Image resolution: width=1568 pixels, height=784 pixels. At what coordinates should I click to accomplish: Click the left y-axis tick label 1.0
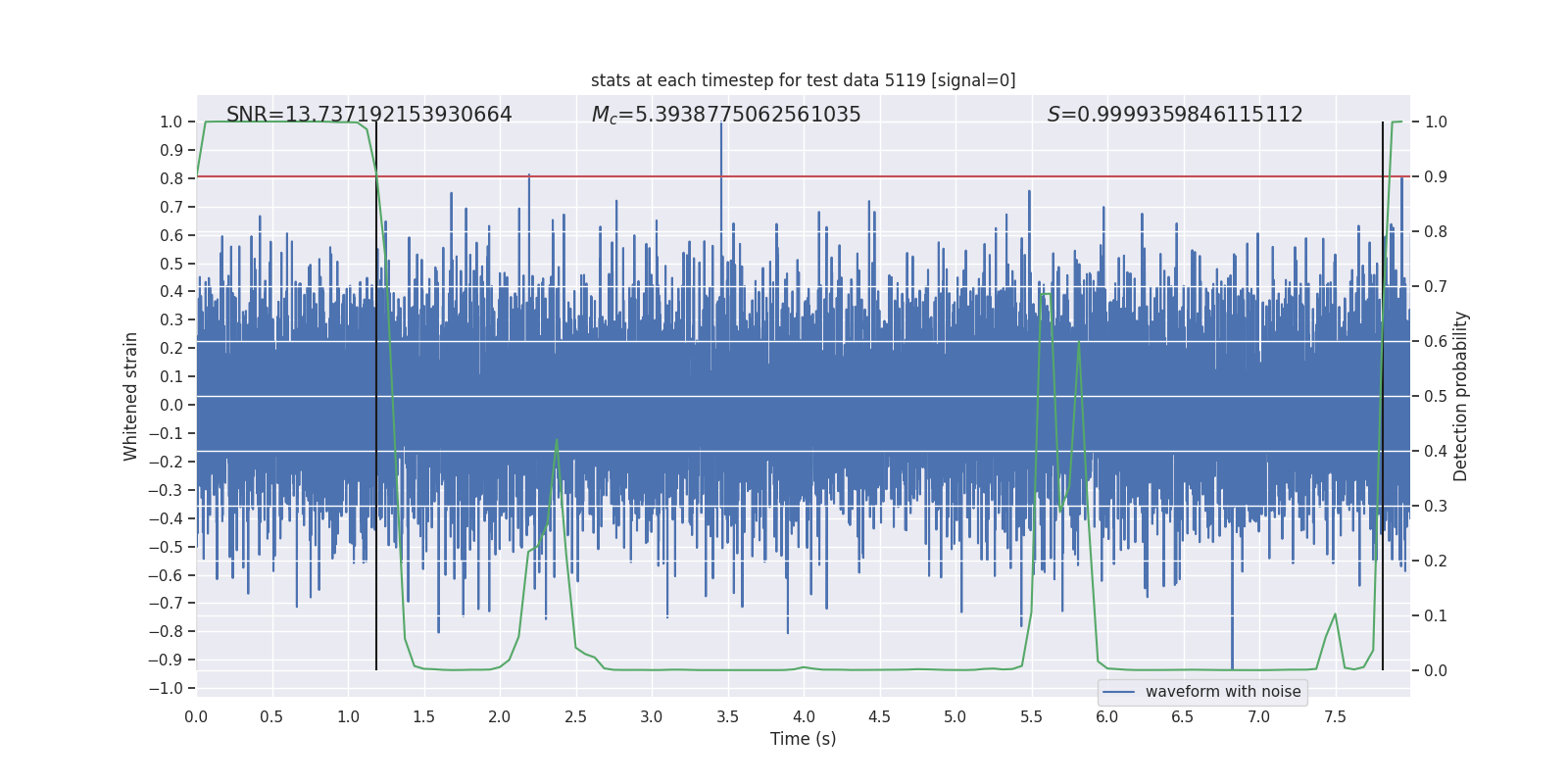coord(171,122)
